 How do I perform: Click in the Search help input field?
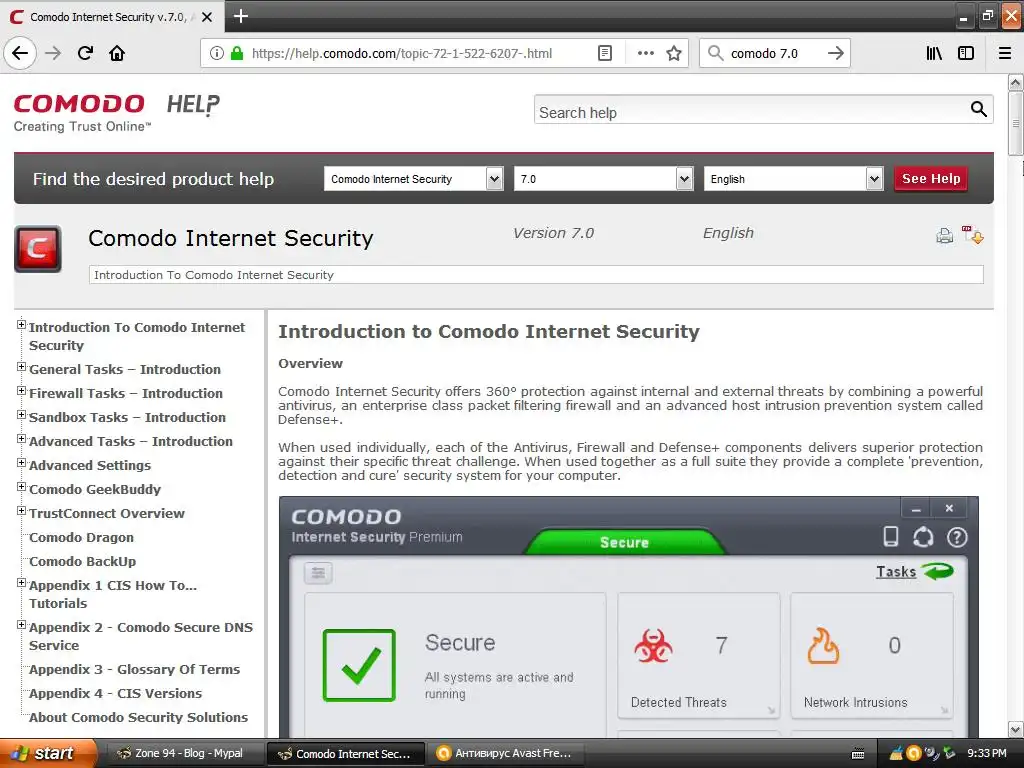point(751,112)
